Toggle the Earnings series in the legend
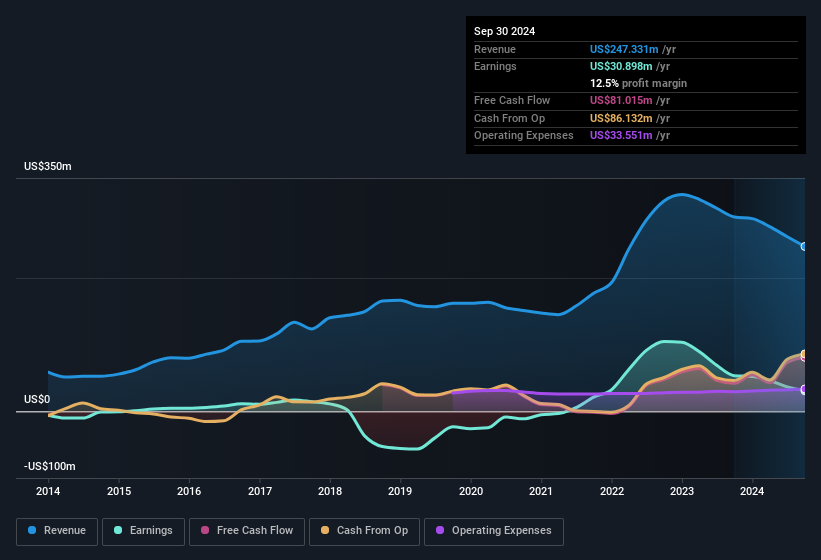821x560 pixels. coord(144,531)
